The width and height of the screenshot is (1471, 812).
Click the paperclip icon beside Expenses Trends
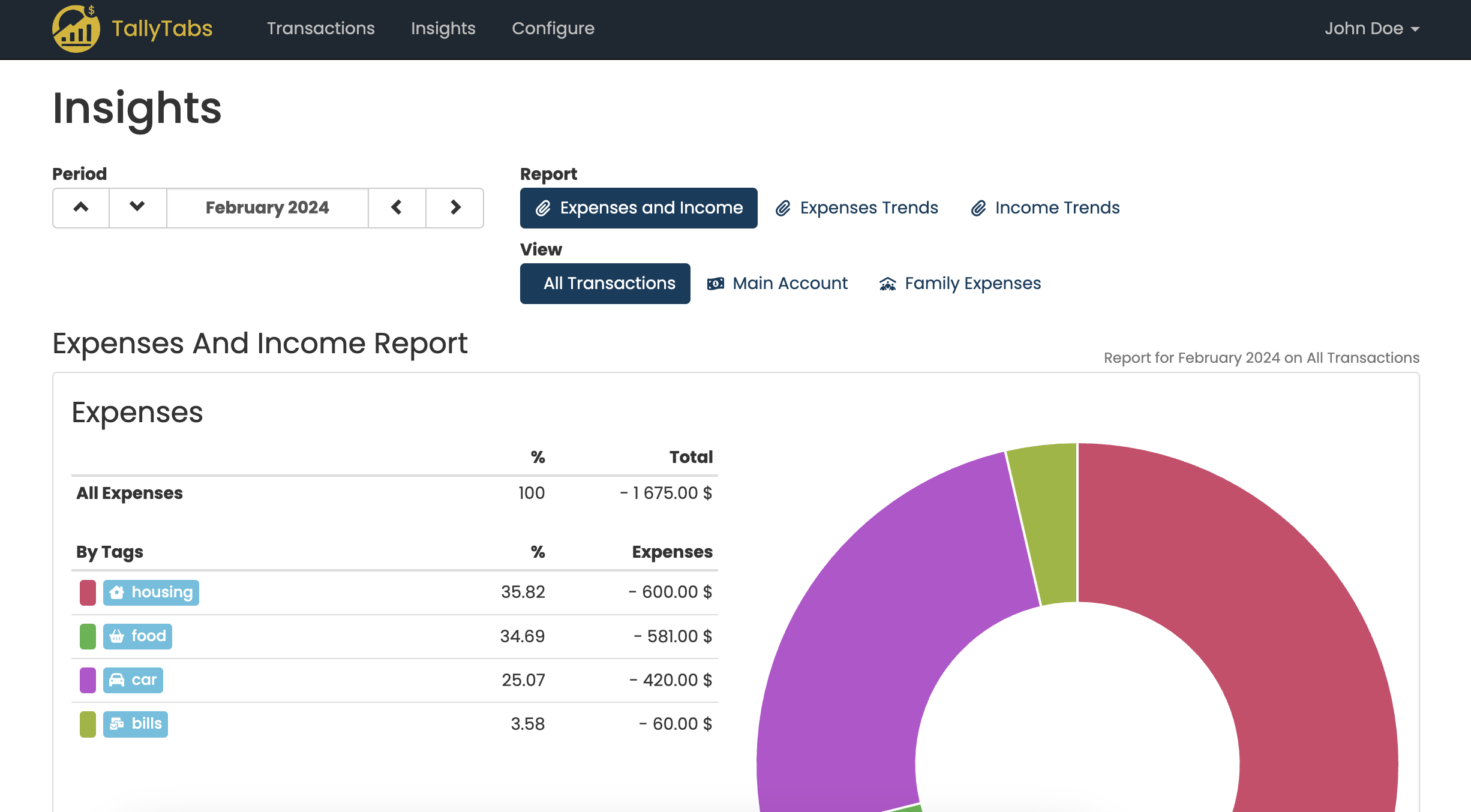point(783,208)
